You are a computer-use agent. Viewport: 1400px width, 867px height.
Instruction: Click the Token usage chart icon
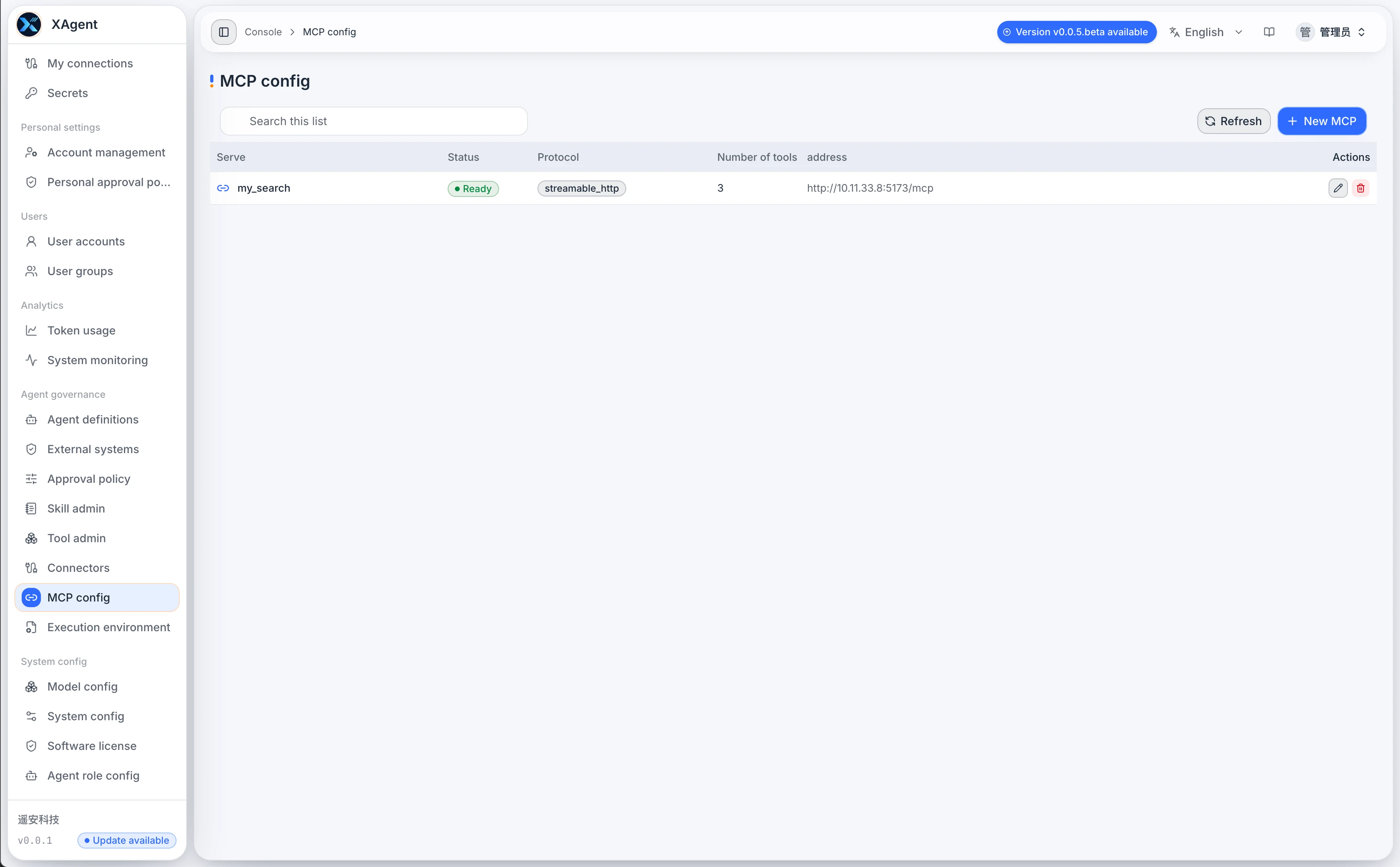coord(32,330)
